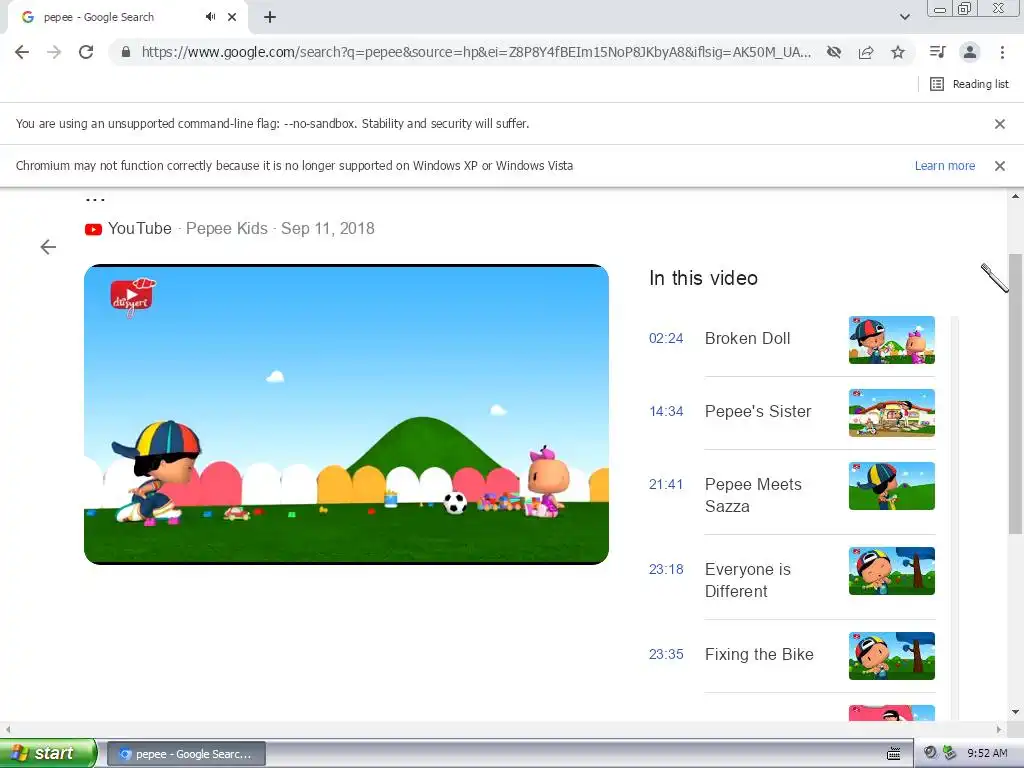Viewport: 1024px width, 768px height.
Task: Click the Pepee Kids channel name
Action: click(x=227, y=229)
